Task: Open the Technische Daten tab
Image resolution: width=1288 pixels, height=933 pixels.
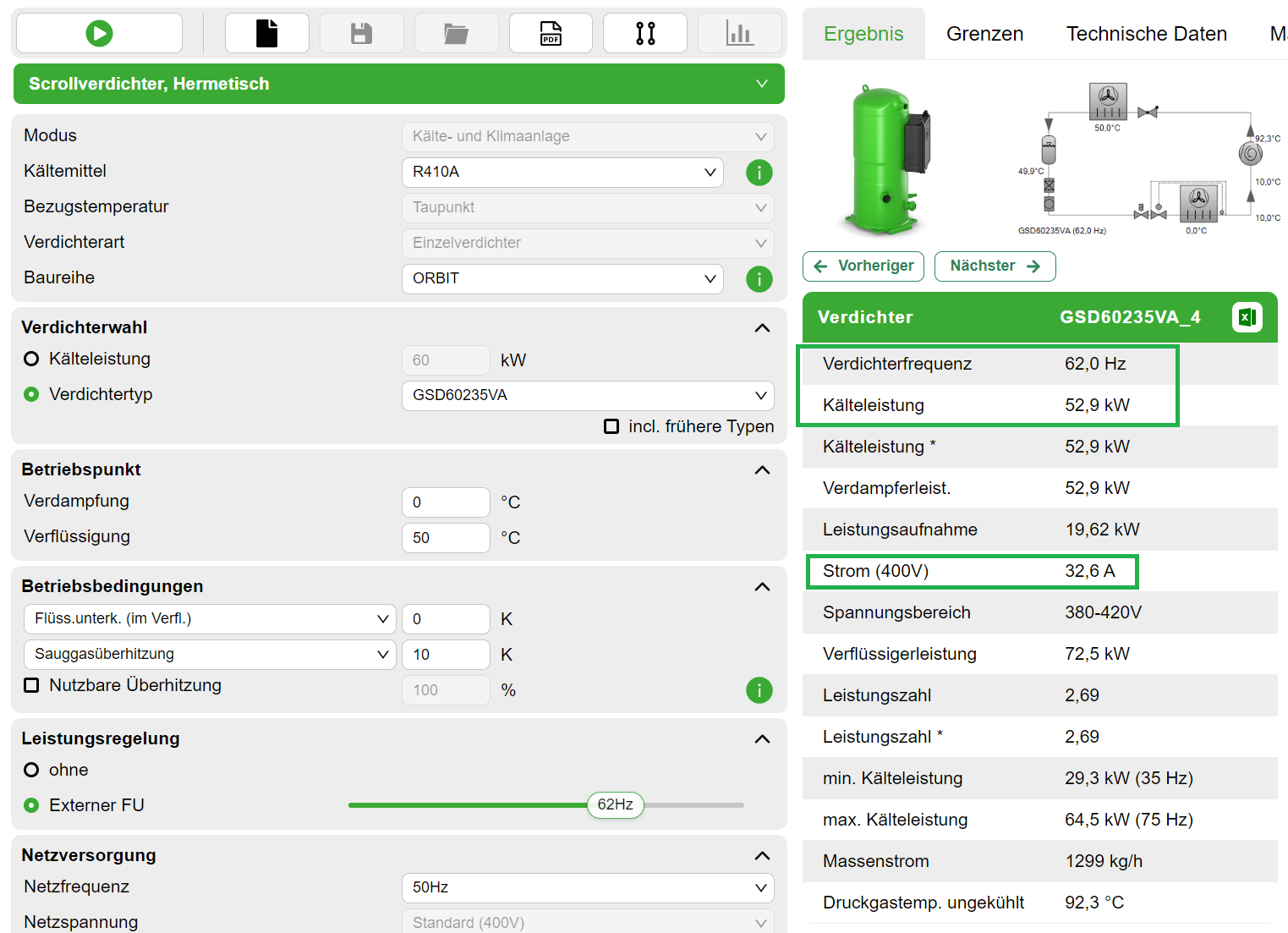Action: pyautogui.click(x=1147, y=33)
